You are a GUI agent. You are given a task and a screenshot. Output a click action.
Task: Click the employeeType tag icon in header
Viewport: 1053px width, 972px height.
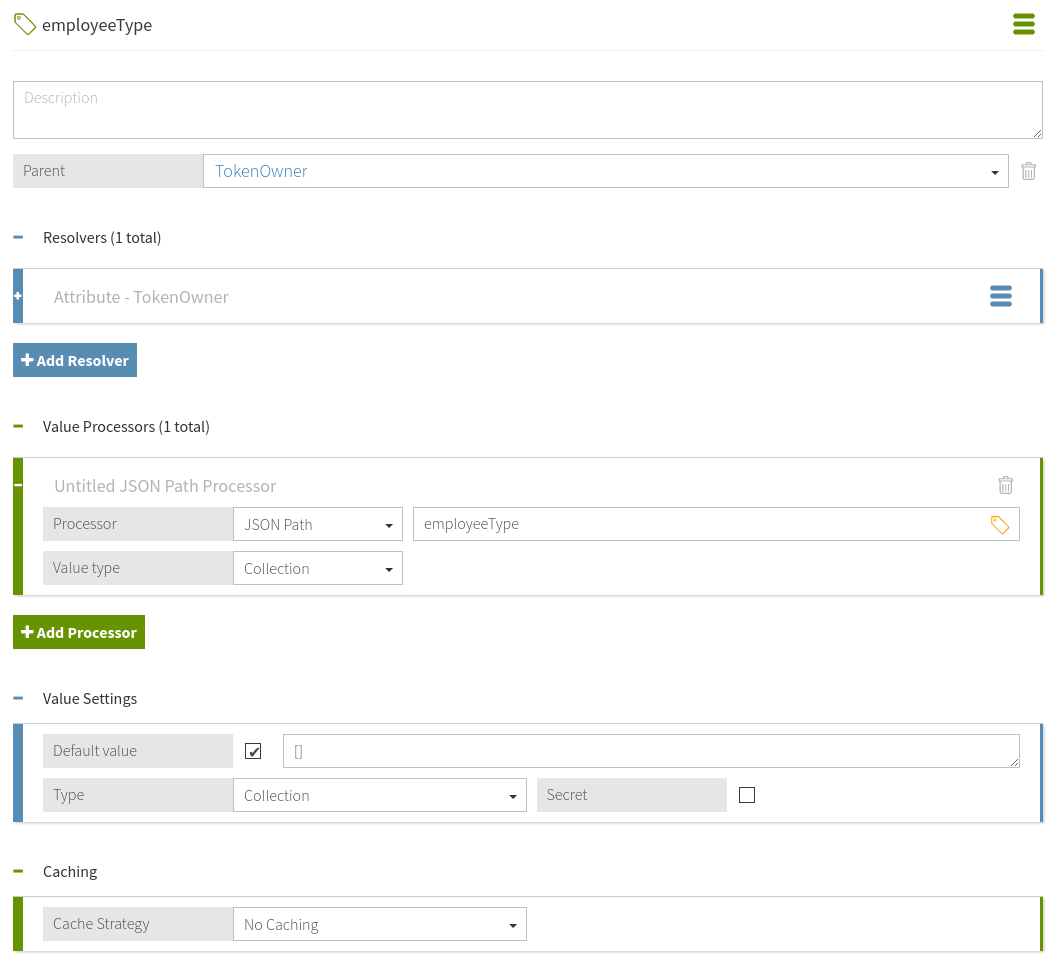(25, 24)
